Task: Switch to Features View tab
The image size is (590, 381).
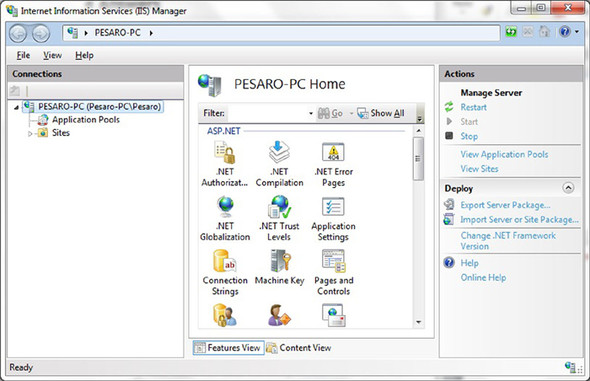Action: coord(228,348)
